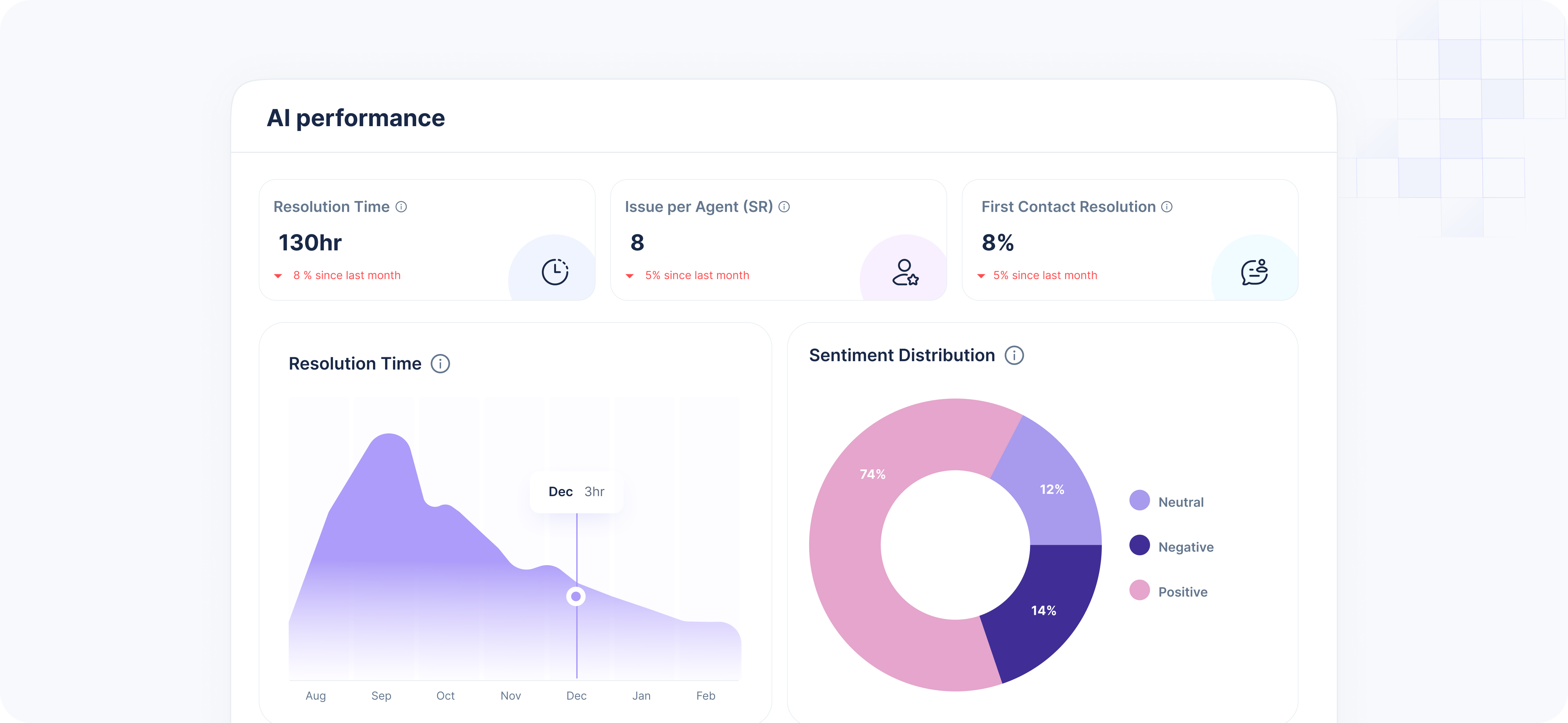Click the 130hr resolution time value

310,243
